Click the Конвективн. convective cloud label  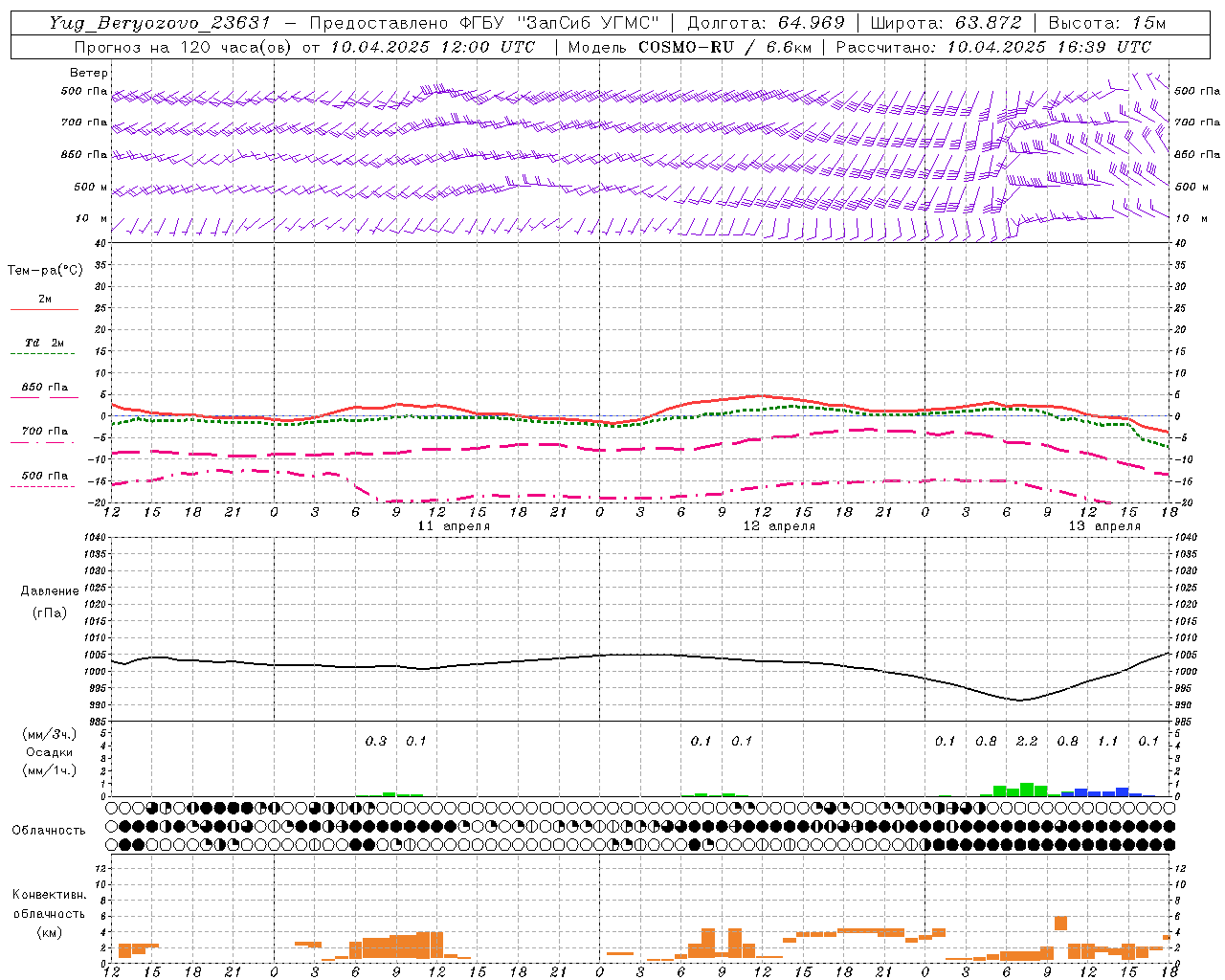50,895
